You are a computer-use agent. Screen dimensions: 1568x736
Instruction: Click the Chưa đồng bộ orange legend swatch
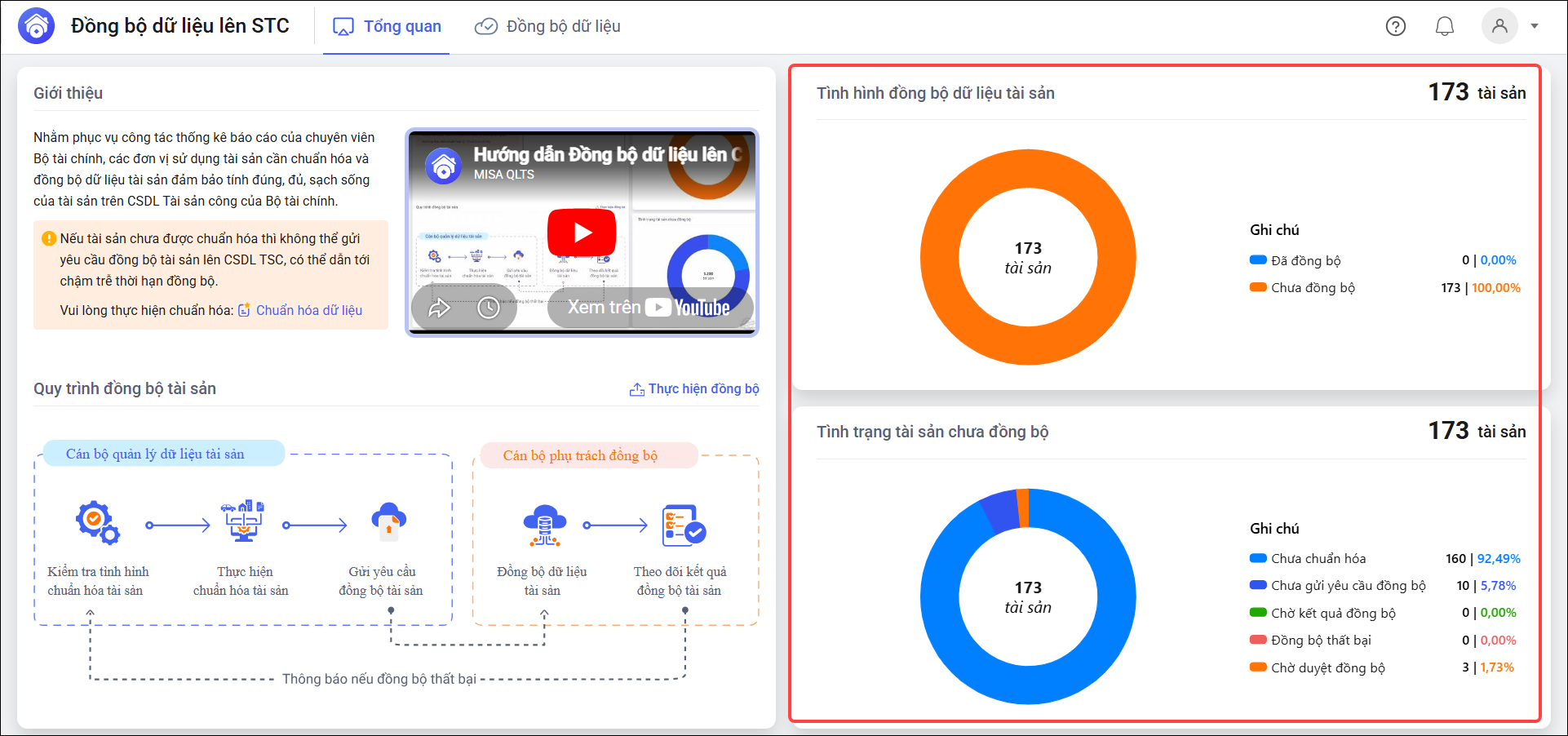click(1258, 287)
